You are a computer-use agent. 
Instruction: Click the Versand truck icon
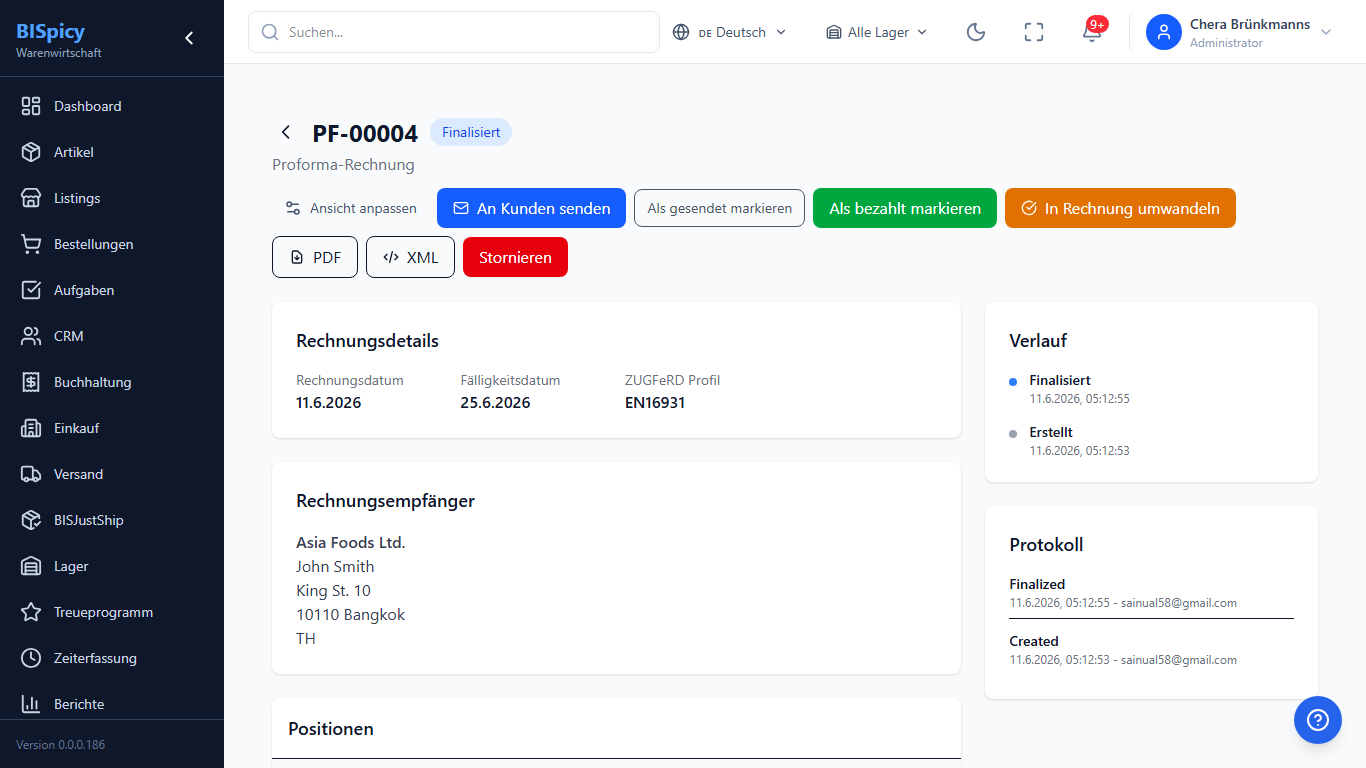coord(31,474)
